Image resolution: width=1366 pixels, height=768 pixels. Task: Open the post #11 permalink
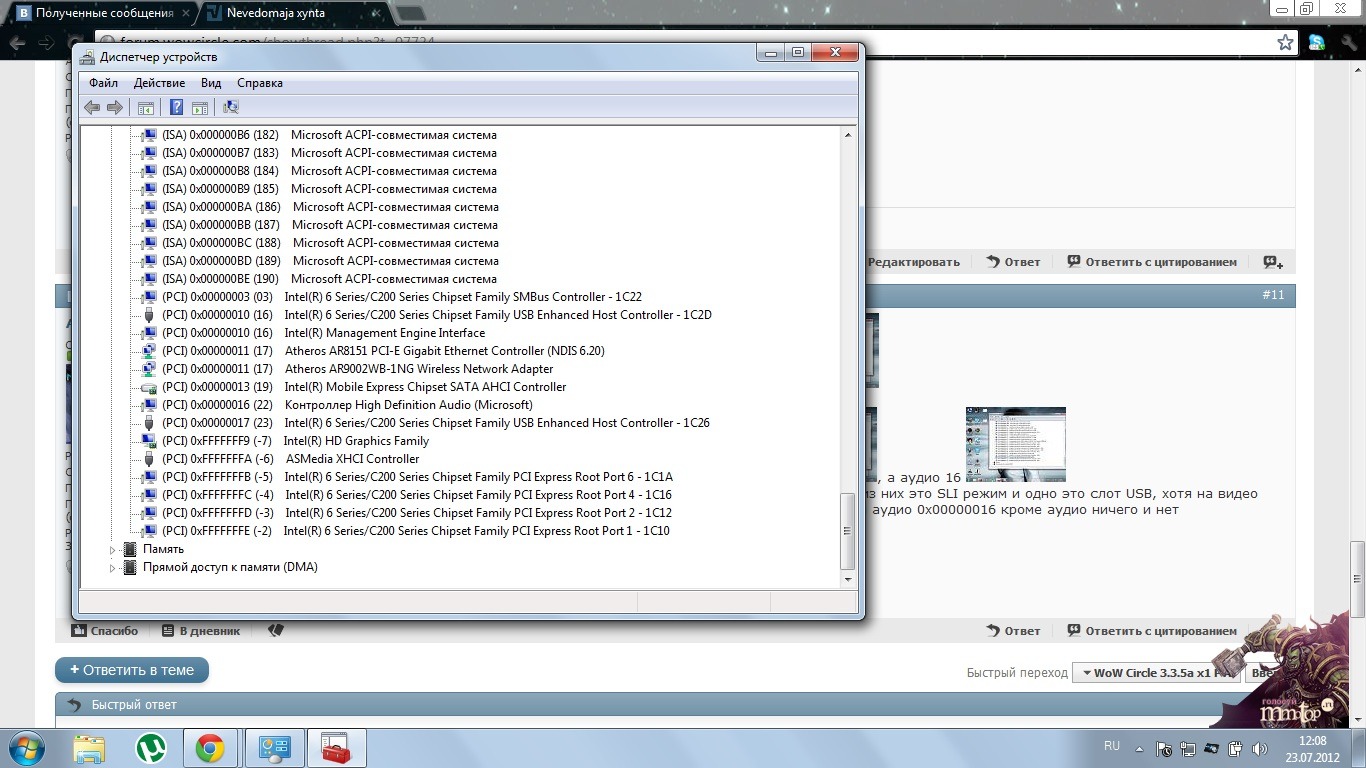click(x=1273, y=295)
